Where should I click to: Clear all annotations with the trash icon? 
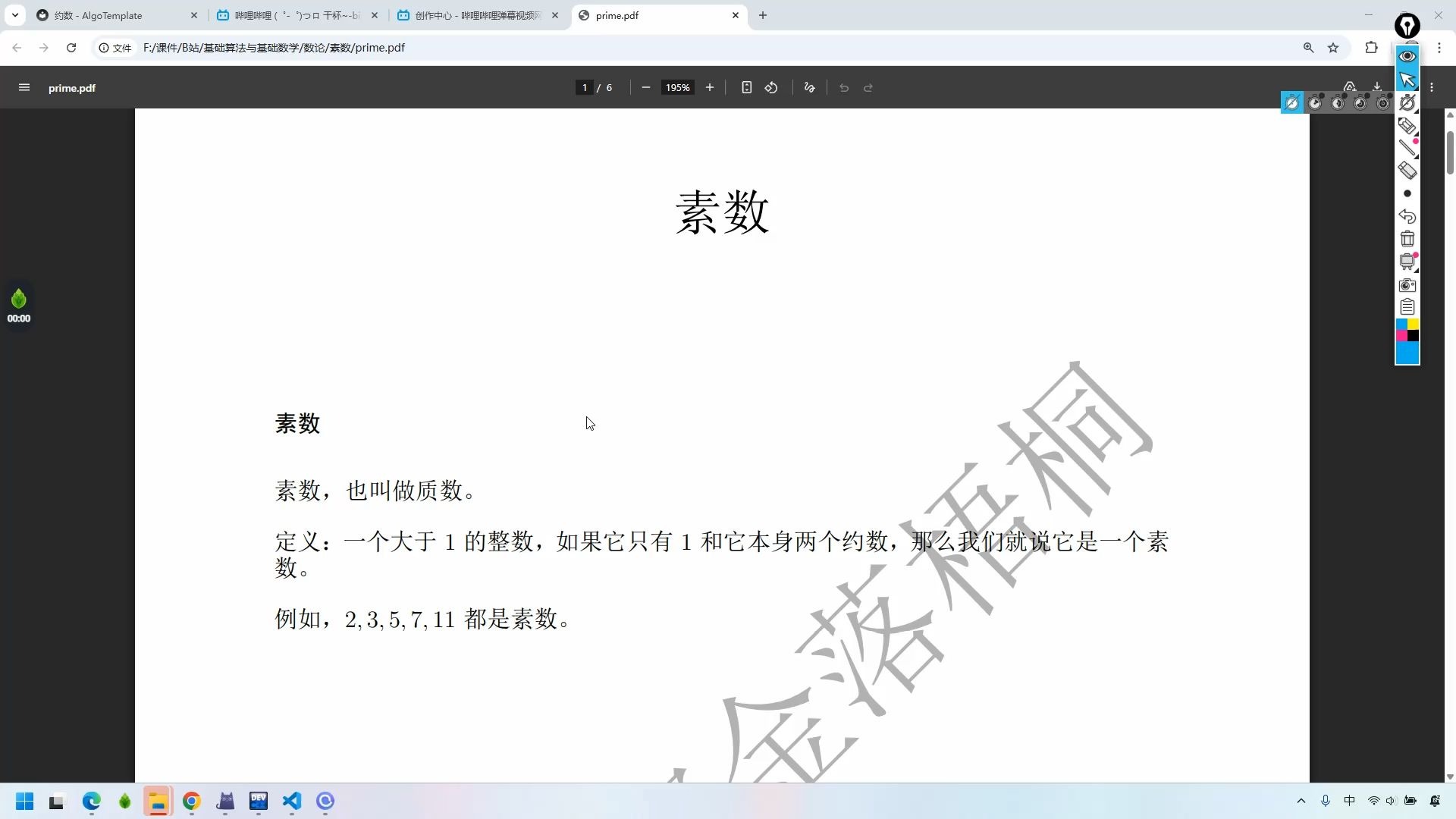(x=1407, y=239)
